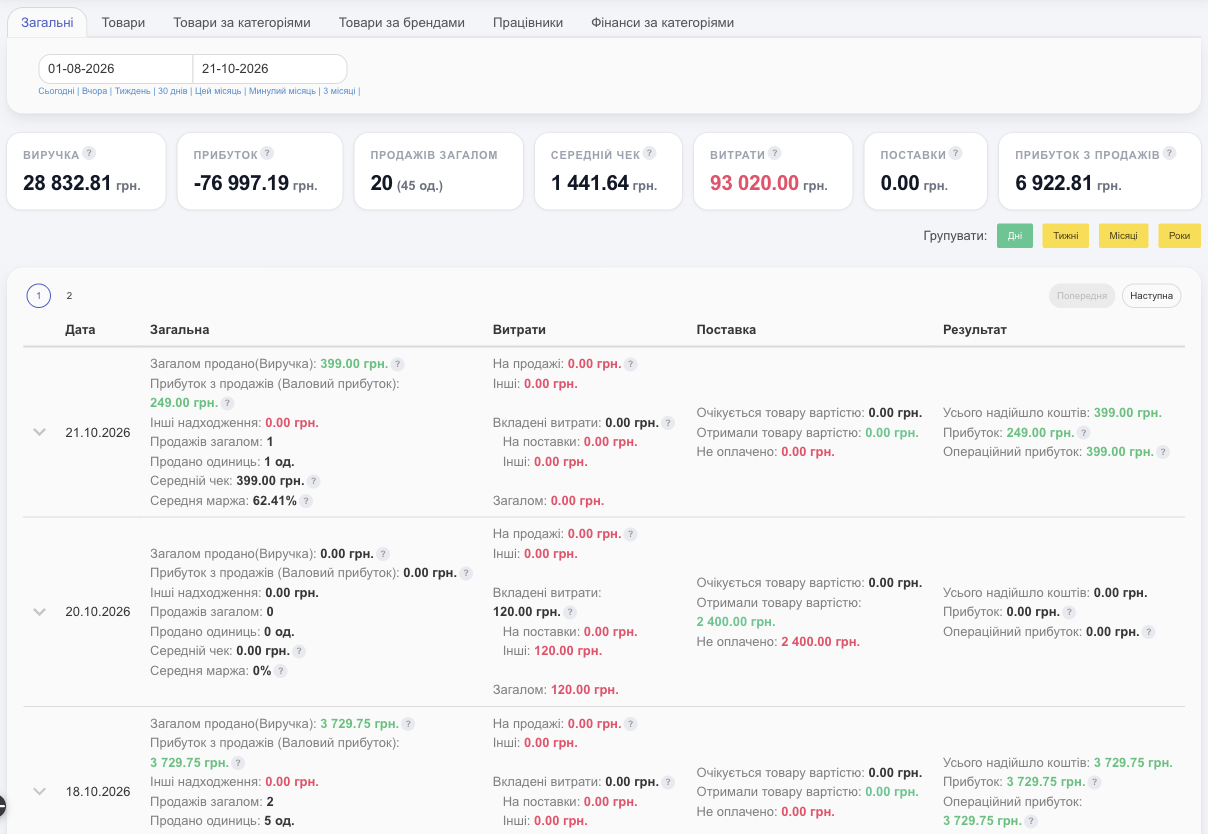Select the Фінанси за категоріями tab
This screenshot has height=834, width=1208.
pos(663,22)
